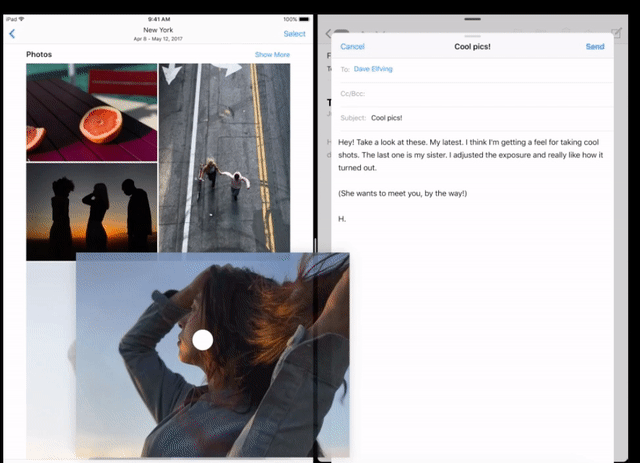The image size is (640, 463).
Task: Tap the 100% battery percentage label
Action: point(290,19)
